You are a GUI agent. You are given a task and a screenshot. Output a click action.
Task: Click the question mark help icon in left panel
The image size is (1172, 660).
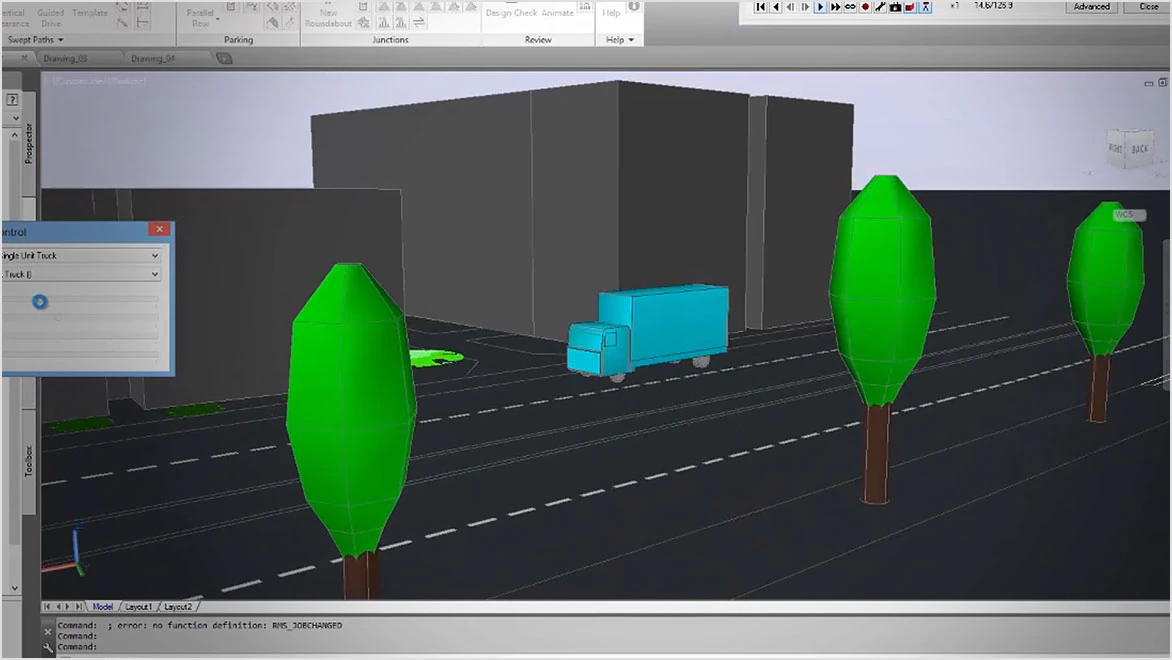[12, 99]
